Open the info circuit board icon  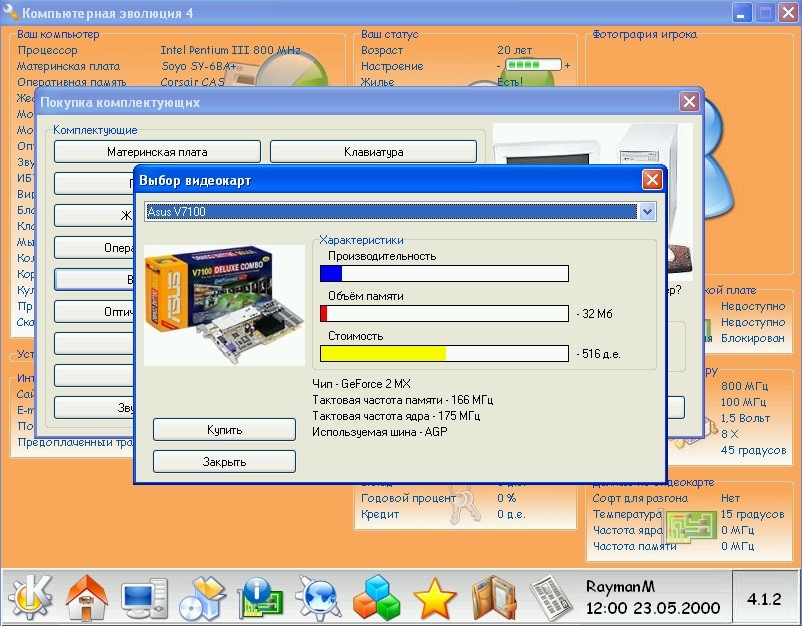[x=260, y=597]
